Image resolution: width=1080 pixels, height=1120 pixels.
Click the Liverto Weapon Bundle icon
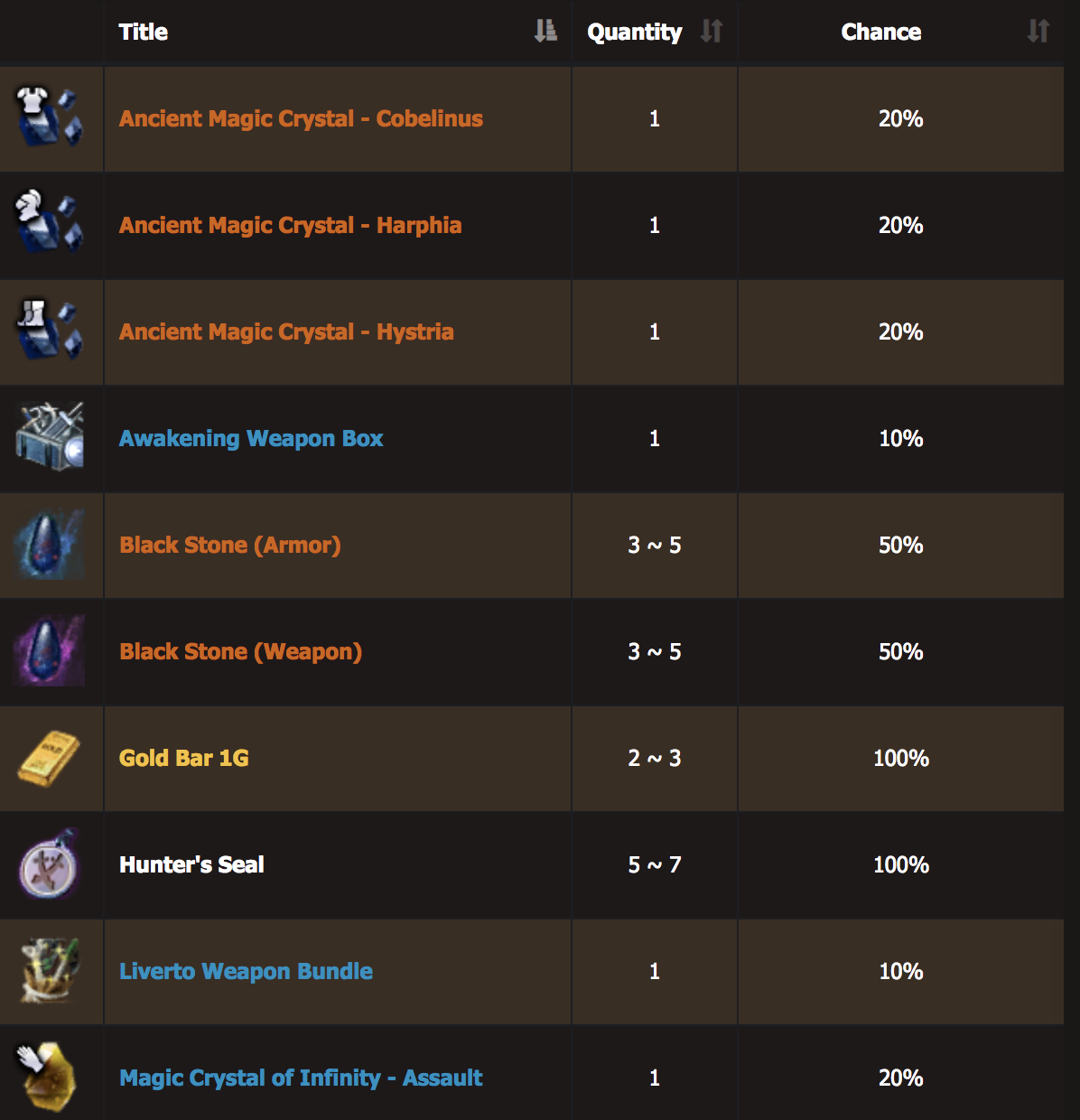(50, 970)
